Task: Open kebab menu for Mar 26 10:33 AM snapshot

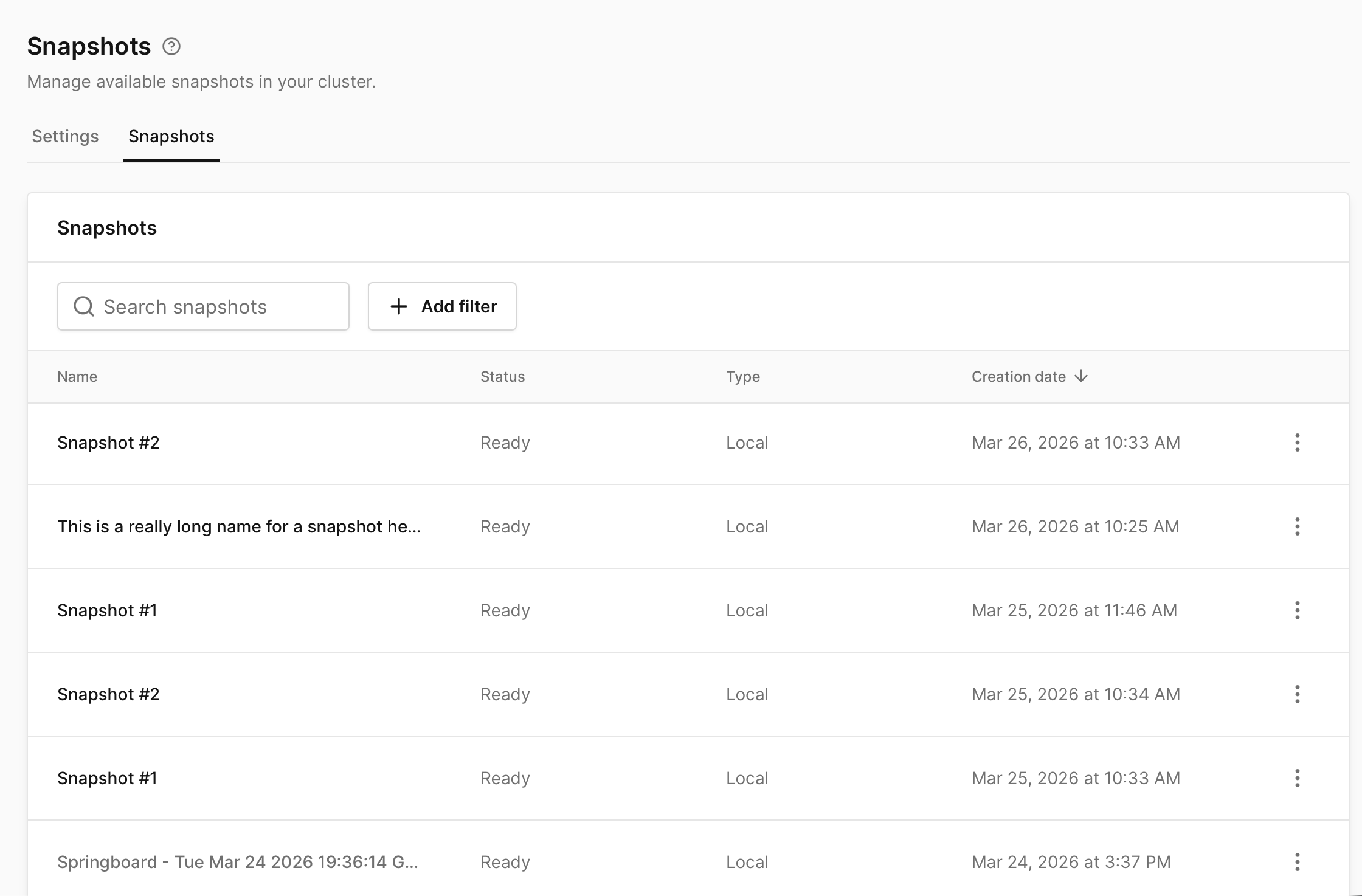Action: (1297, 443)
